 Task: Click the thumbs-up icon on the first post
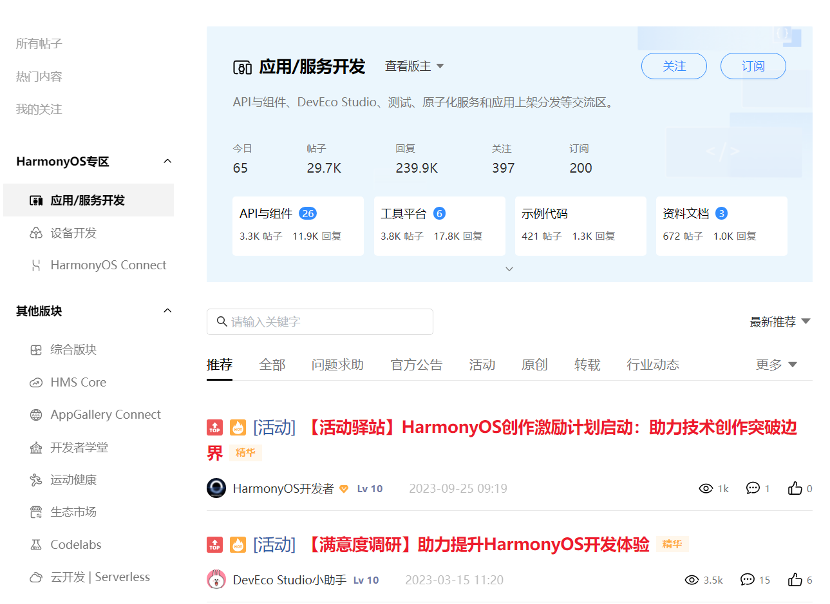pyautogui.click(x=795, y=488)
